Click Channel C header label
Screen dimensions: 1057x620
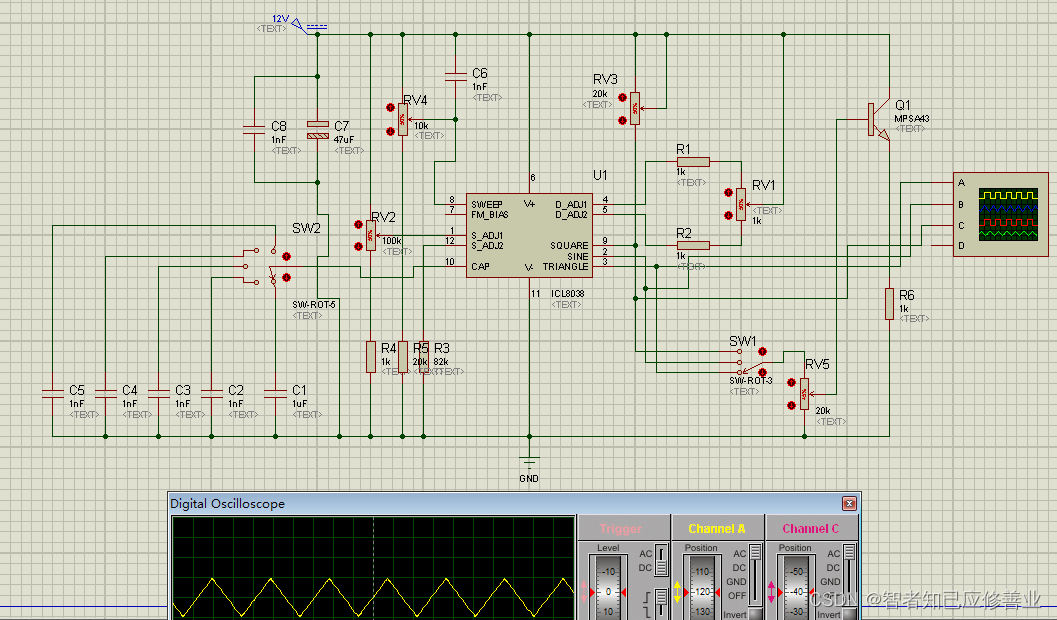pyautogui.click(x=811, y=529)
